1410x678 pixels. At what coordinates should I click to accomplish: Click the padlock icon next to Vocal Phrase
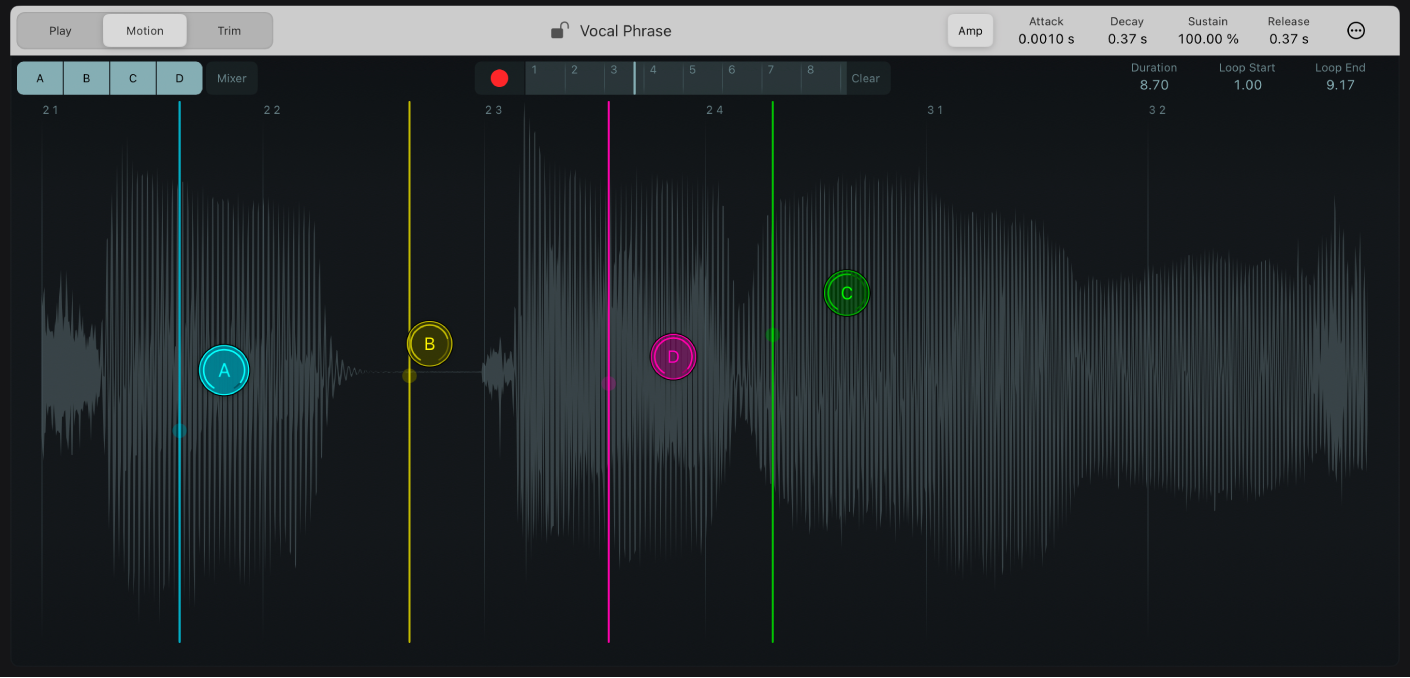click(x=561, y=30)
